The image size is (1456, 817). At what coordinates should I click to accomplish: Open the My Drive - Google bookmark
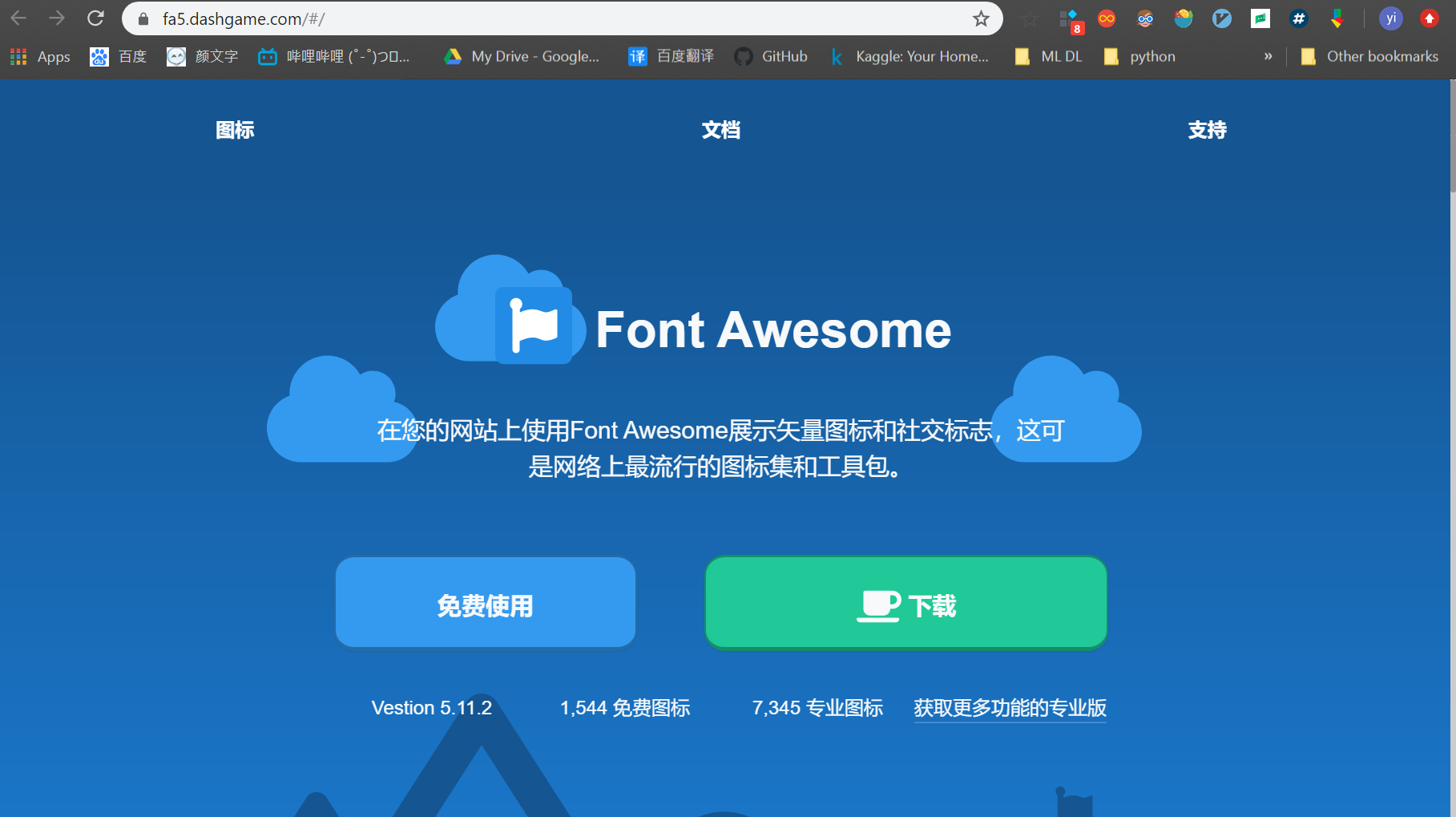(x=522, y=56)
